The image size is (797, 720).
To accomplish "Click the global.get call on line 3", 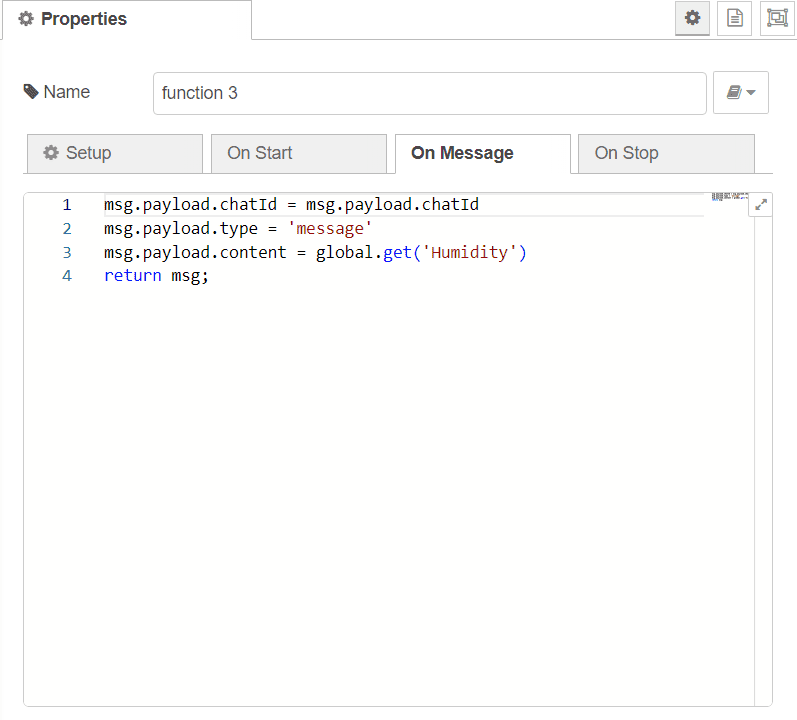I will click(x=421, y=253).
